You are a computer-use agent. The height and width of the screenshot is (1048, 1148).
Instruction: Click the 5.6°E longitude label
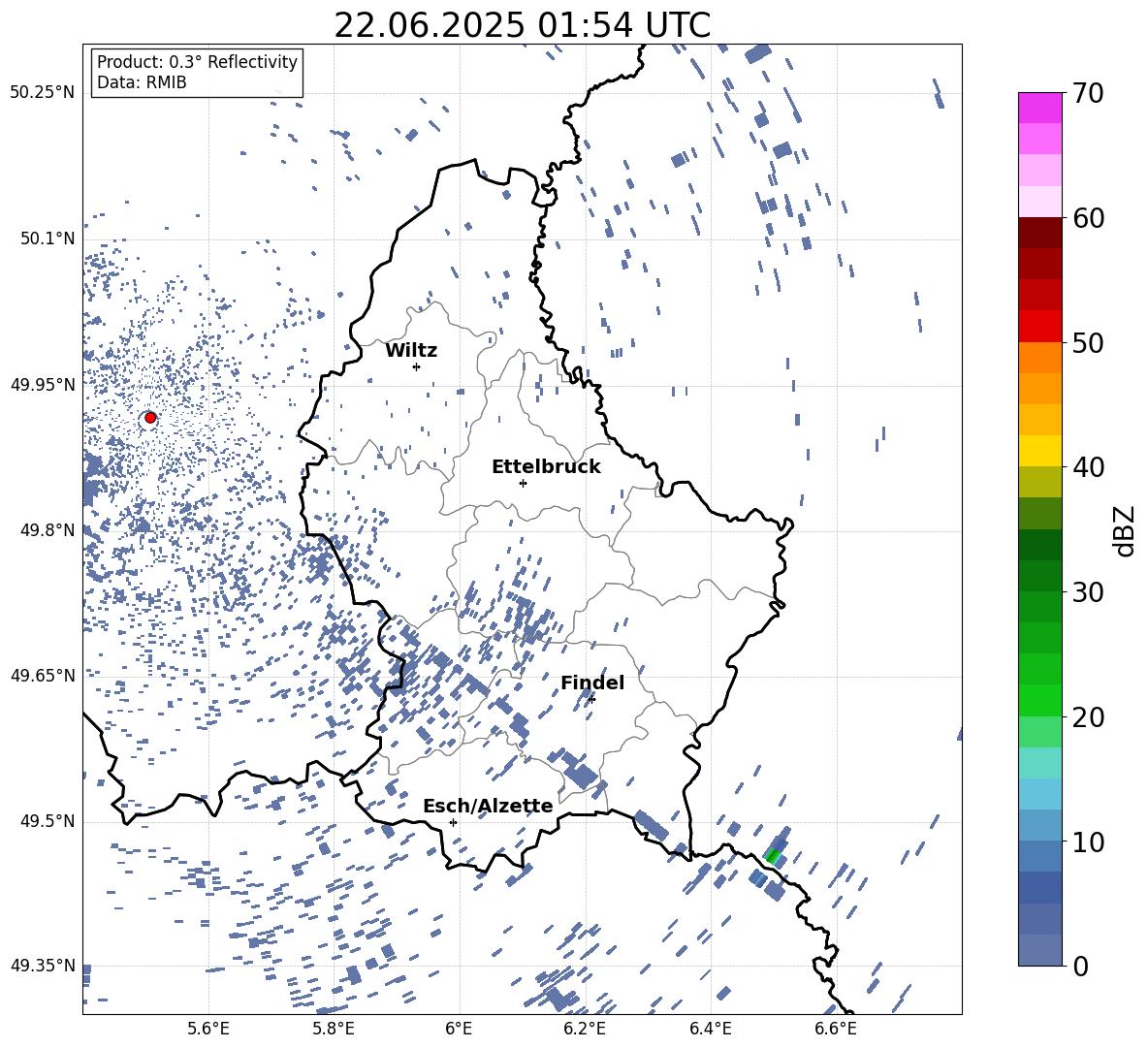coord(208,1029)
